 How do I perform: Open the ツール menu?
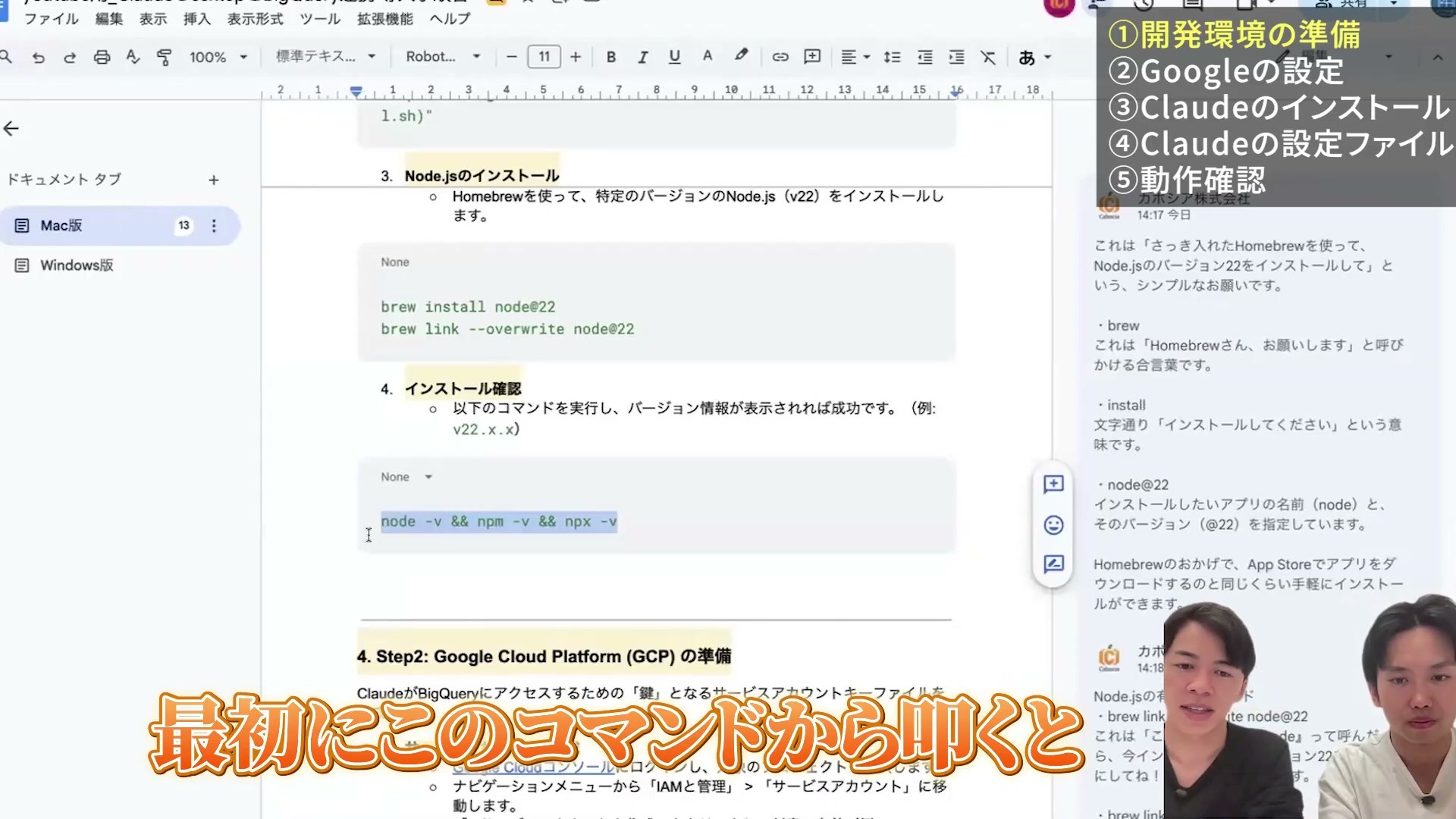tap(320, 19)
